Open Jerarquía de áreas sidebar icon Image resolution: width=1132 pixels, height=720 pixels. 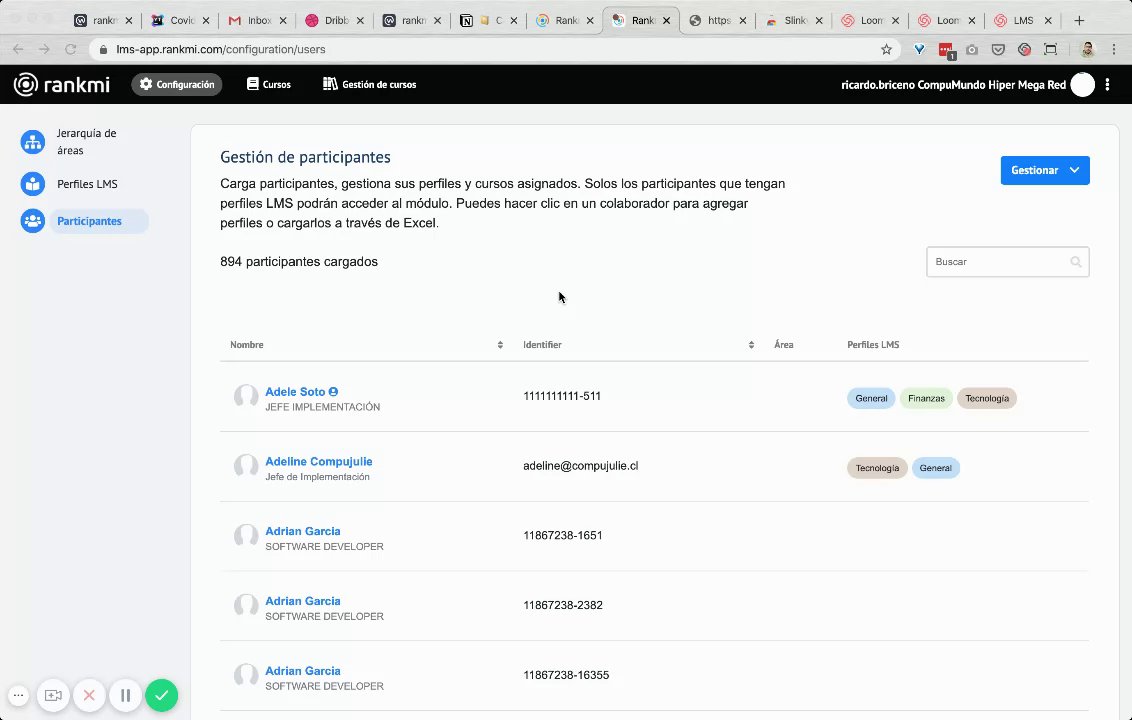click(33, 142)
